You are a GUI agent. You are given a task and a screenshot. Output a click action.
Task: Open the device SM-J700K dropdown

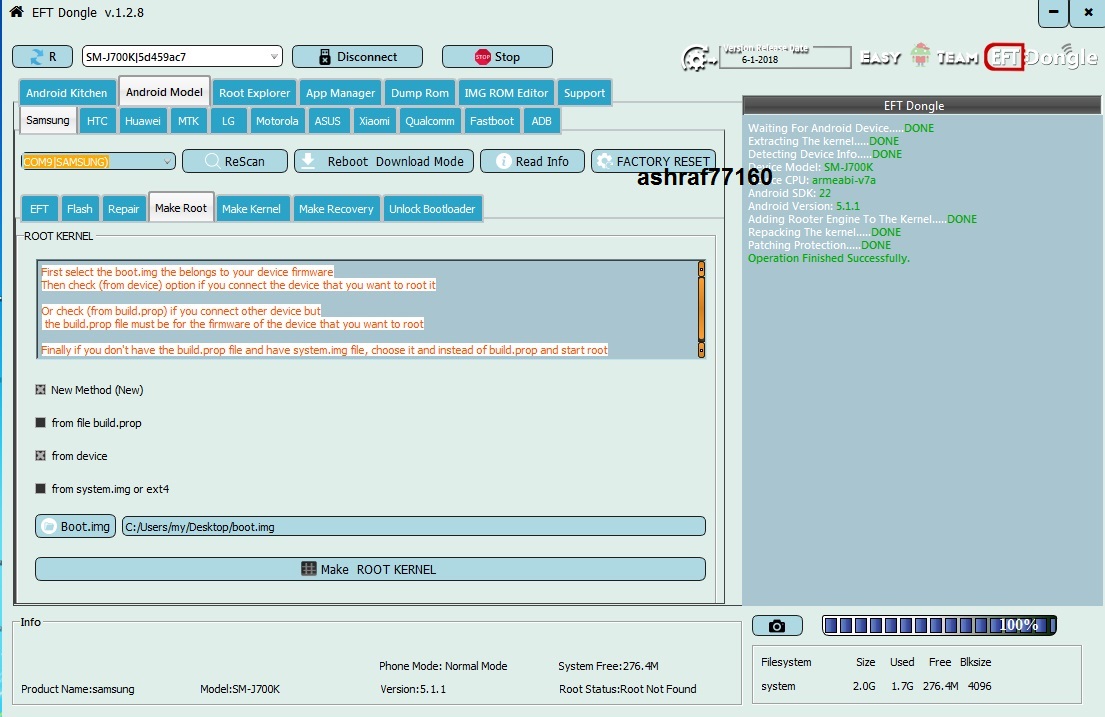coord(182,56)
